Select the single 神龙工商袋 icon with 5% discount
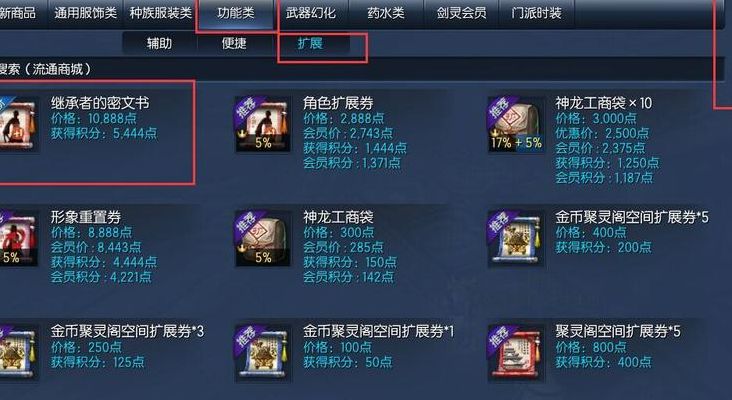 [x=263, y=239]
